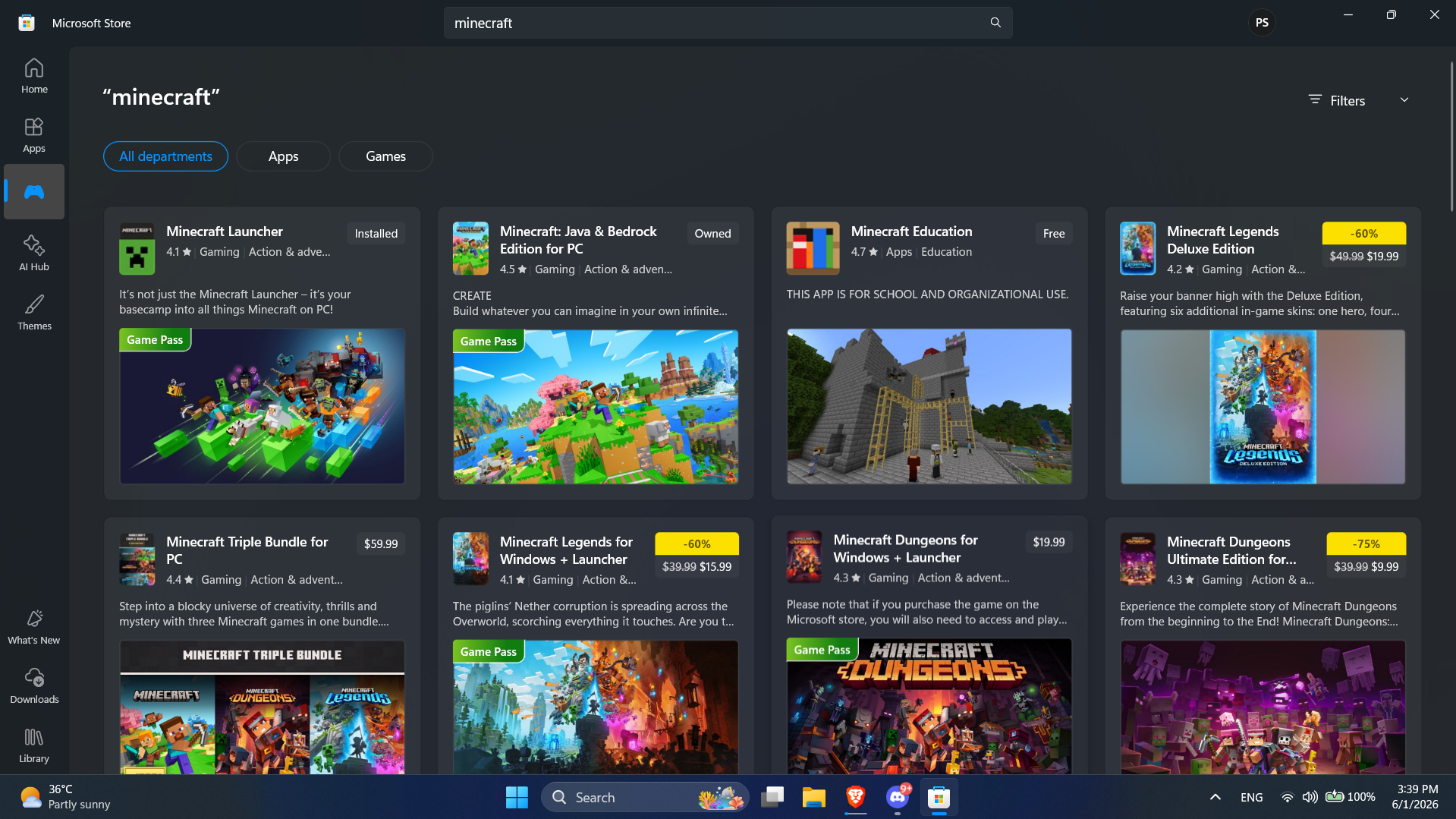The height and width of the screenshot is (819, 1456).
Task: Click the Windows taskbar Search box
Action: coord(645,797)
